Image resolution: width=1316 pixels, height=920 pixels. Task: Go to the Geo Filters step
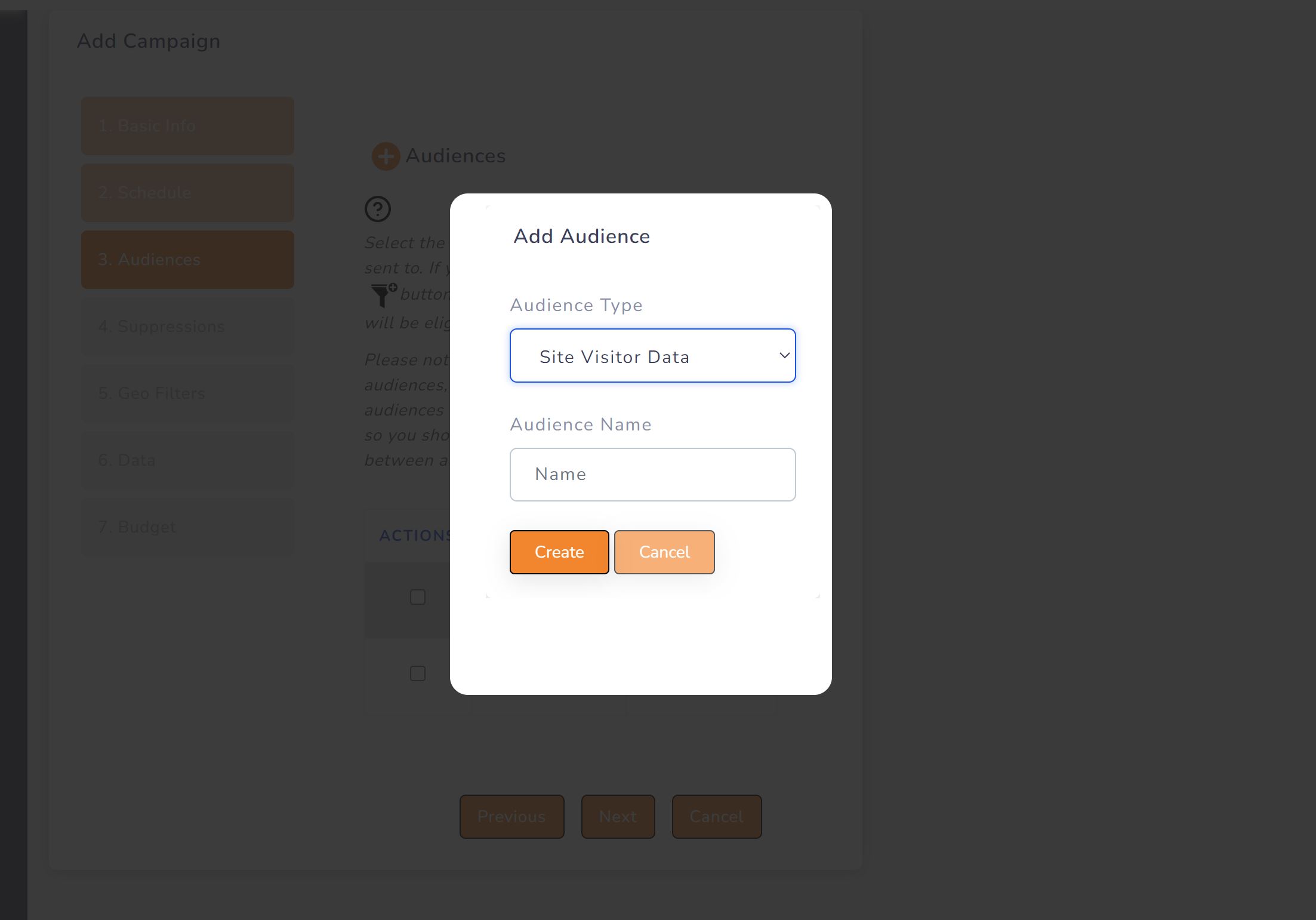[187, 393]
